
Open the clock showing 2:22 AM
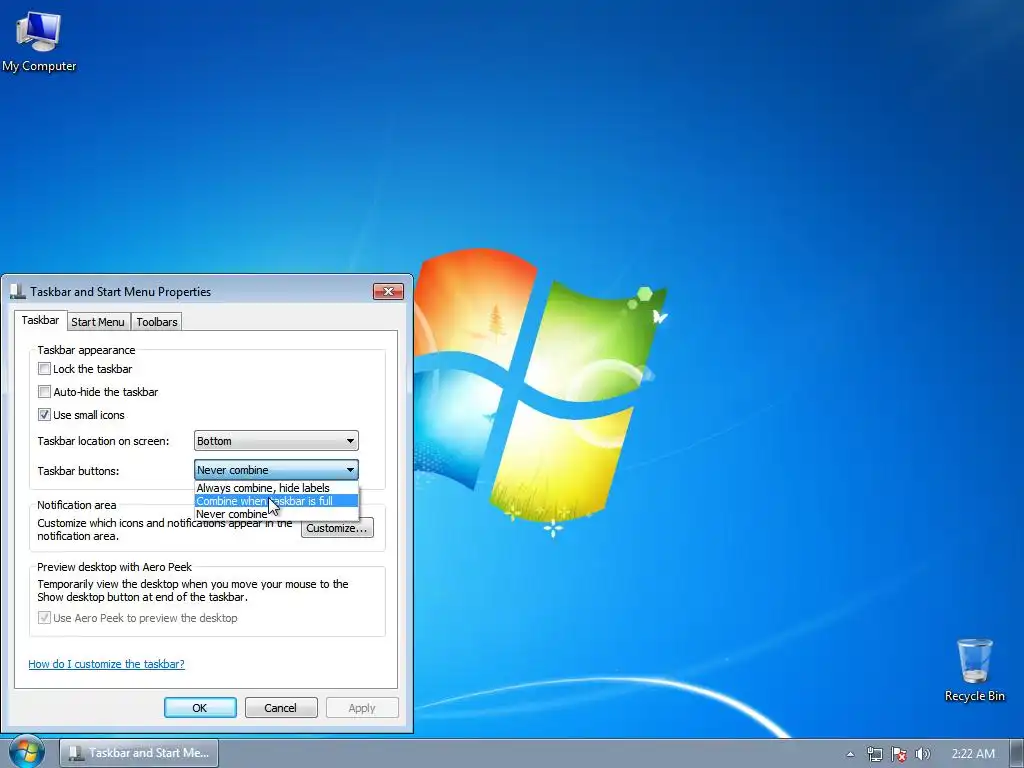coord(973,754)
